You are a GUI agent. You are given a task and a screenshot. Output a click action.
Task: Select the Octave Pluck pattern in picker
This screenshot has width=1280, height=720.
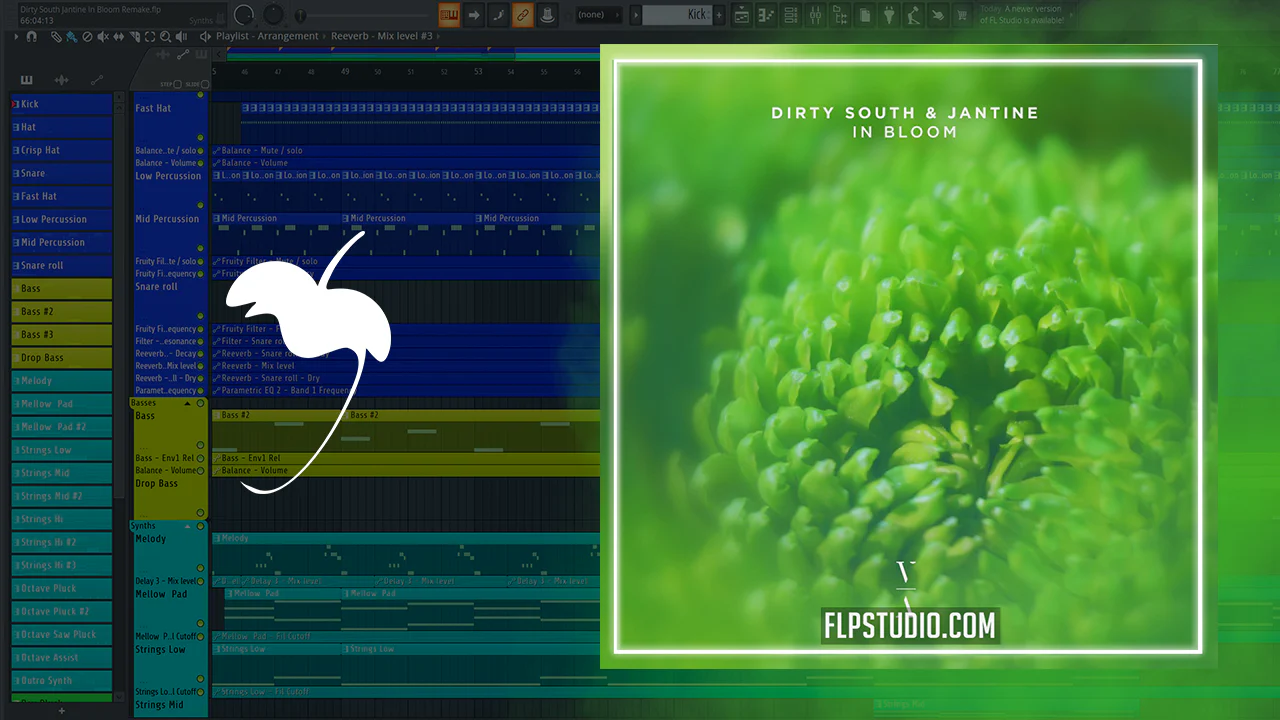click(x=62, y=588)
